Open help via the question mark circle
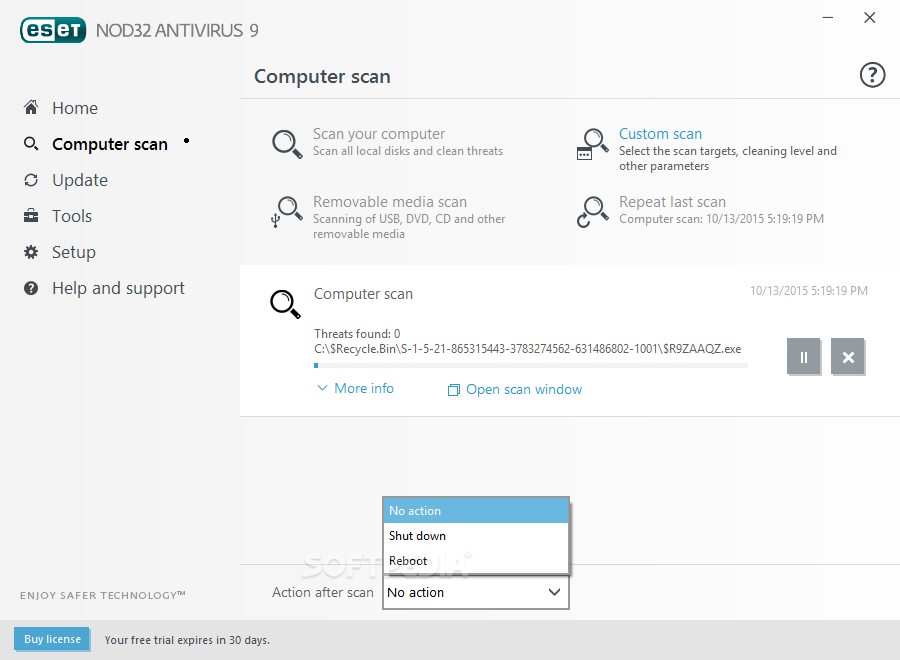This screenshot has width=900, height=660. click(872, 75)
